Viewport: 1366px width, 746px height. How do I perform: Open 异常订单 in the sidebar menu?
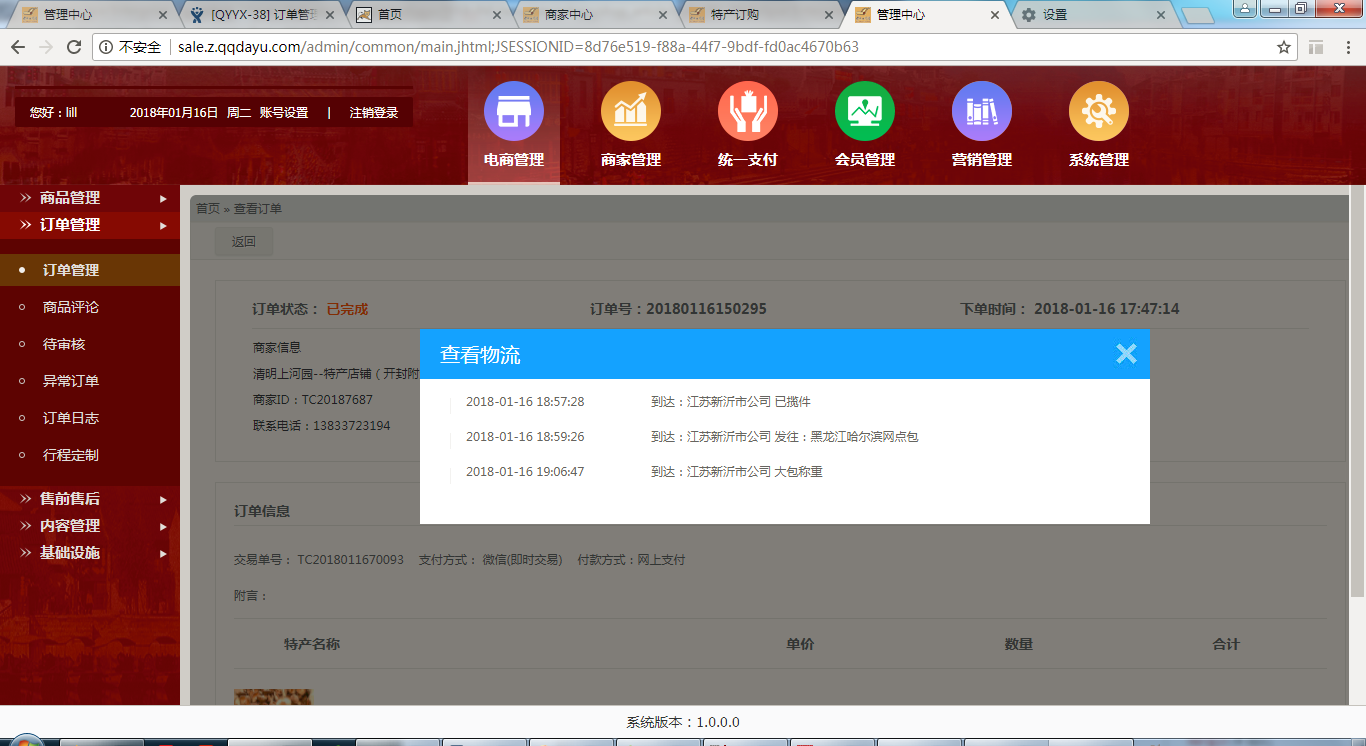coord(71,381)
